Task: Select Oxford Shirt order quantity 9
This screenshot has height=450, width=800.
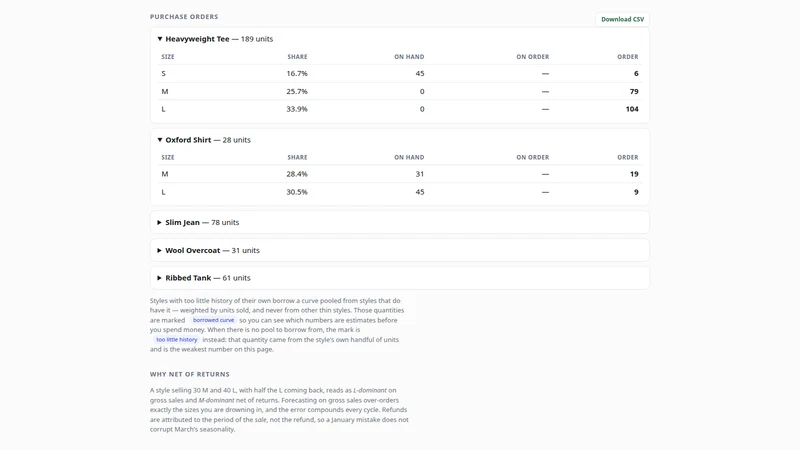Action: click(x=636, y=192)
